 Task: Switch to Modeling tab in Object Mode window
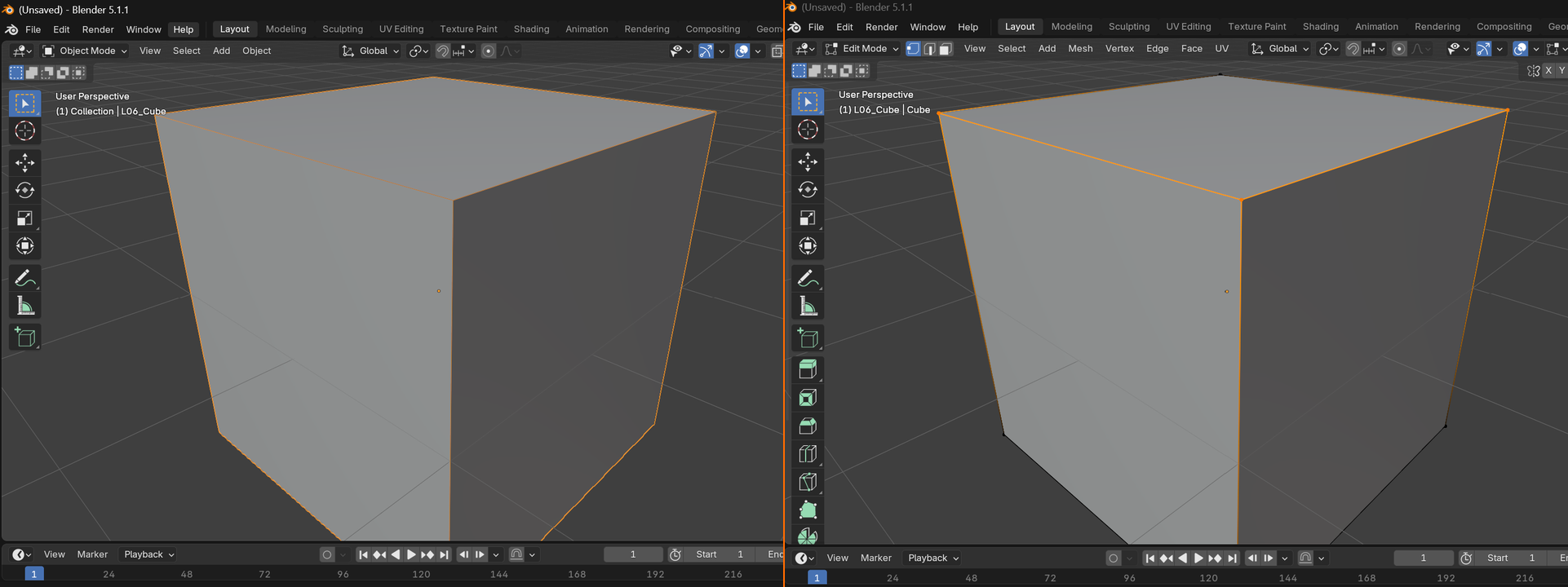[x=286, y=29]
